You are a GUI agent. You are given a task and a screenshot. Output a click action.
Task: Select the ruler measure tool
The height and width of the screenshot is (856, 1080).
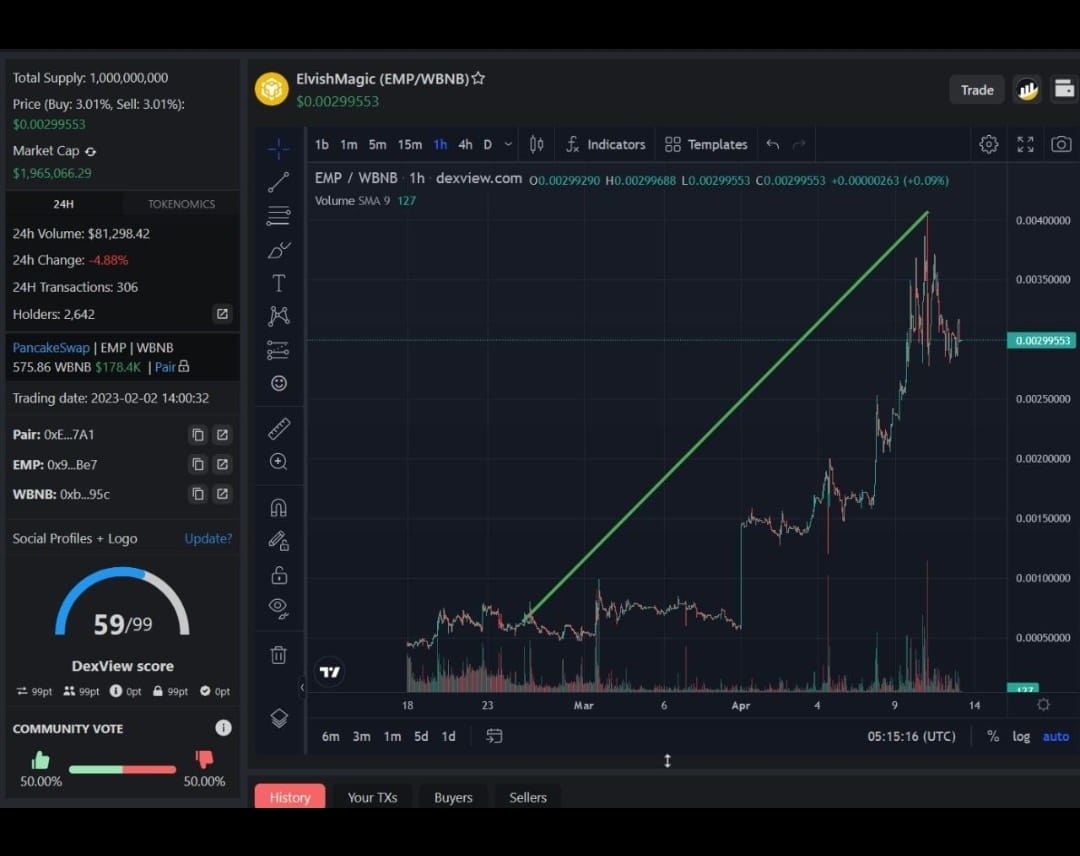278,429
